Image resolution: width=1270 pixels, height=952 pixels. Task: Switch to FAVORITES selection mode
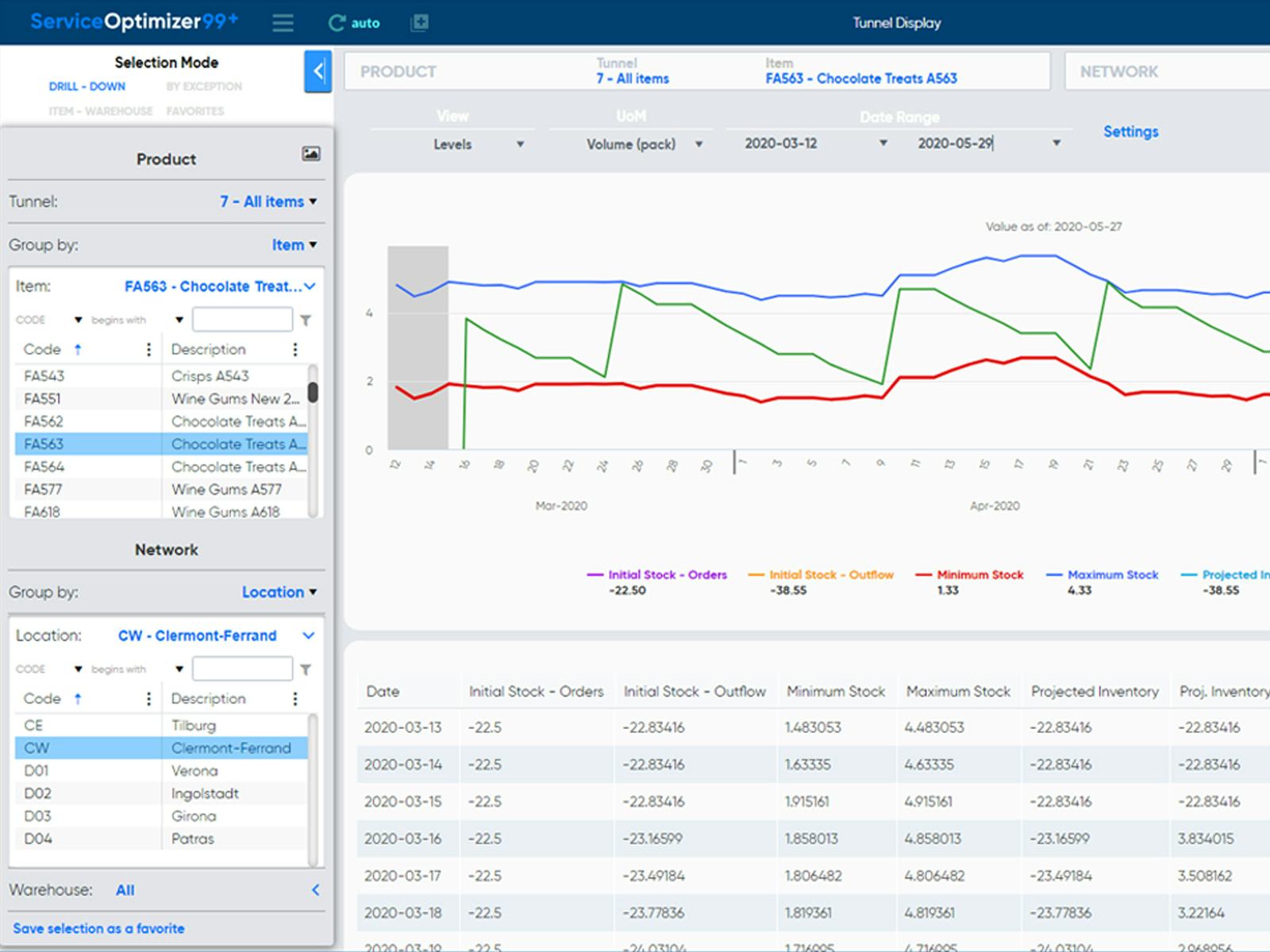(195, 111)
